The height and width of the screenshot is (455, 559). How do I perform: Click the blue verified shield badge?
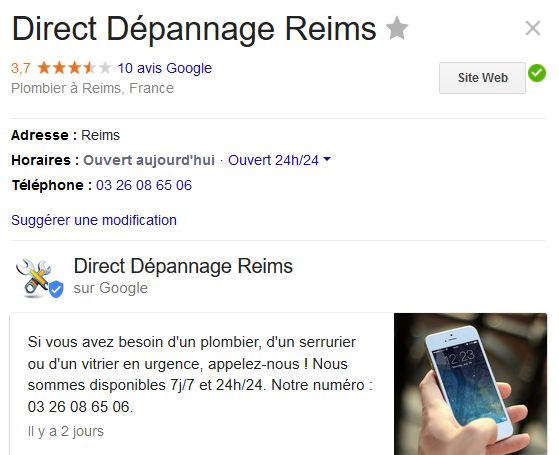[56, 289]
